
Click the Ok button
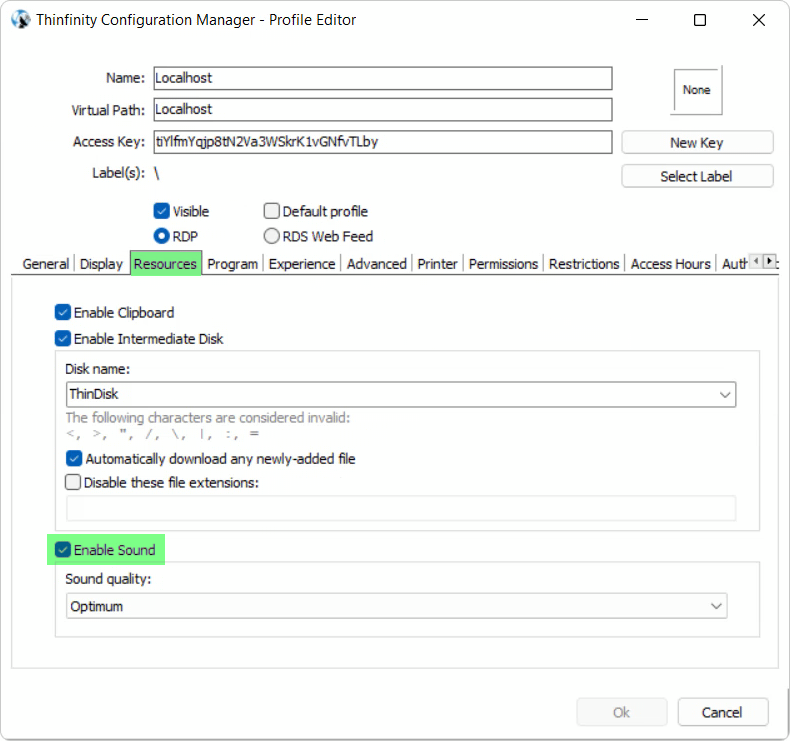tap(622, 712)
